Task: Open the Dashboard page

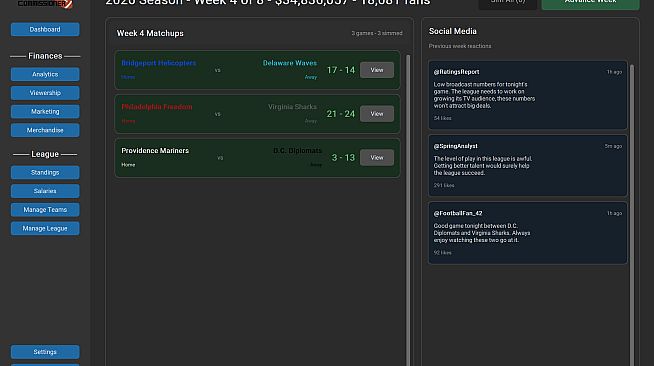Action: click(45, 30)
